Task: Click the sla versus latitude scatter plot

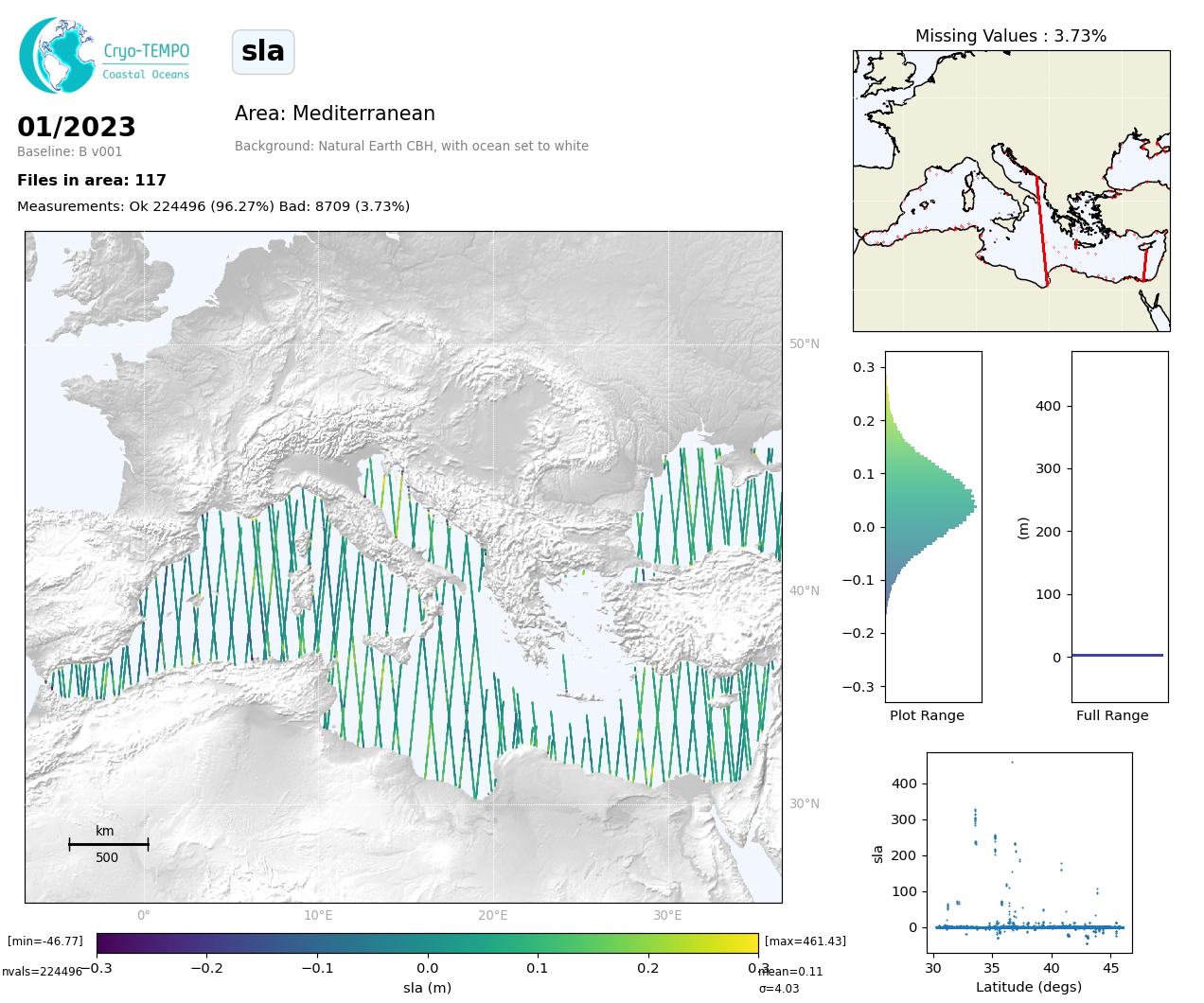Action: coord(1030,853)
